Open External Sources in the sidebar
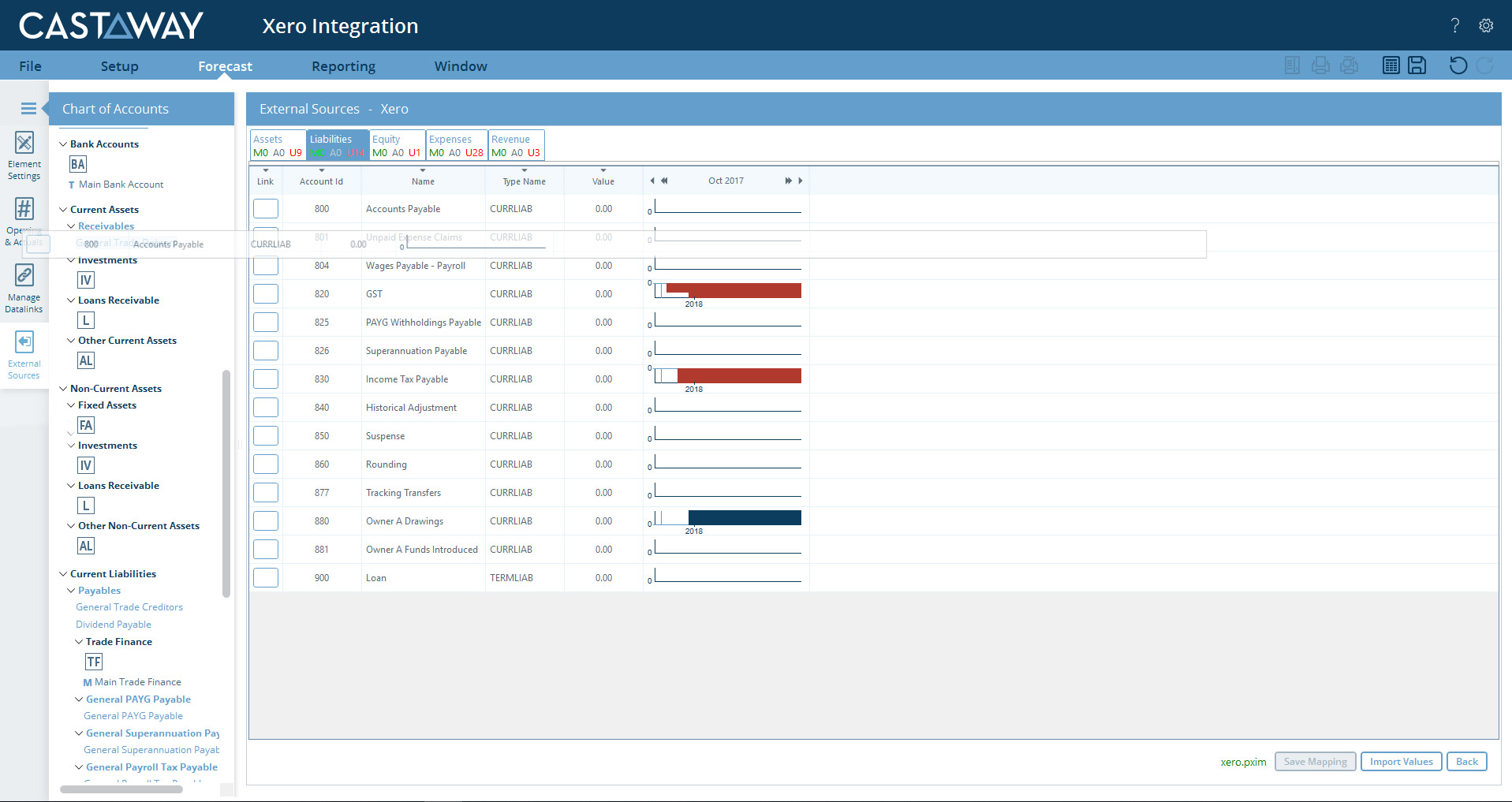The width and height of the screenshot is (1512, 802). (24, 355)
